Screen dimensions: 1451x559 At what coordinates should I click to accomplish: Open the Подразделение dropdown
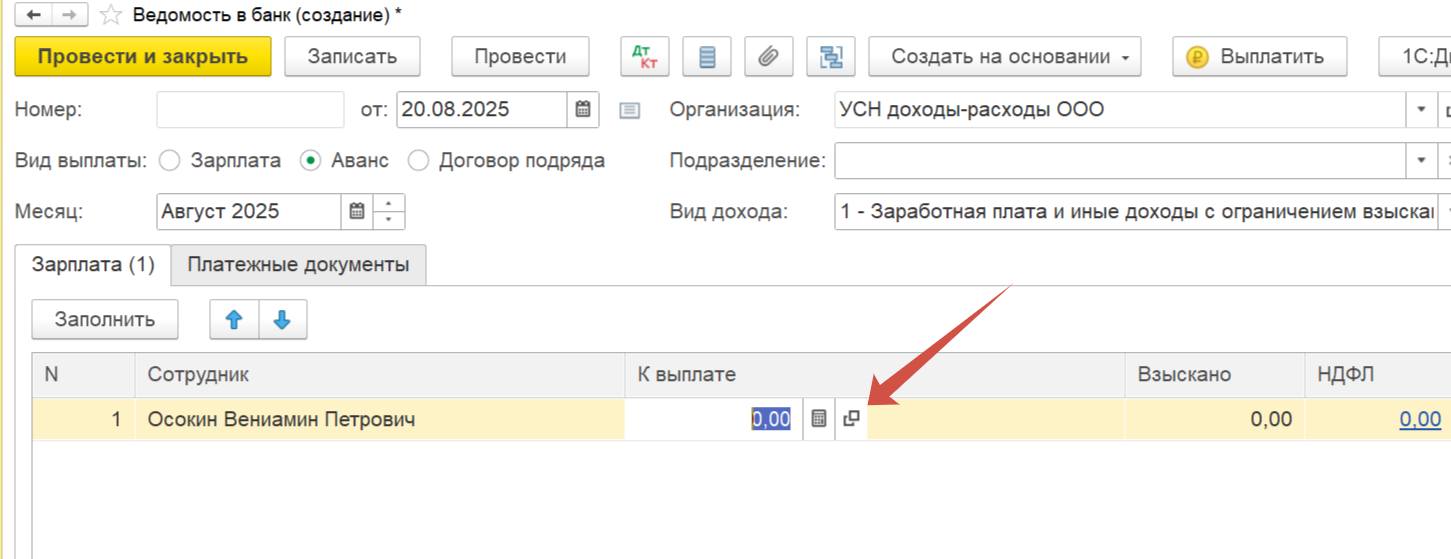(1421, 160)
